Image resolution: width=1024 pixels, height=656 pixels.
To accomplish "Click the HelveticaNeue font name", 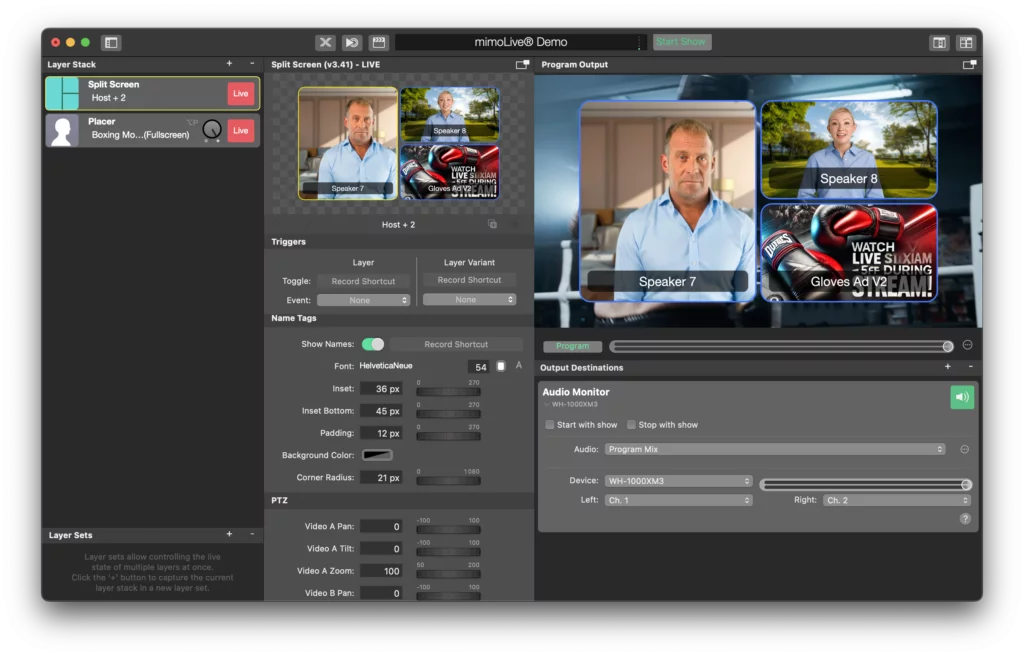I will [385, 366].
